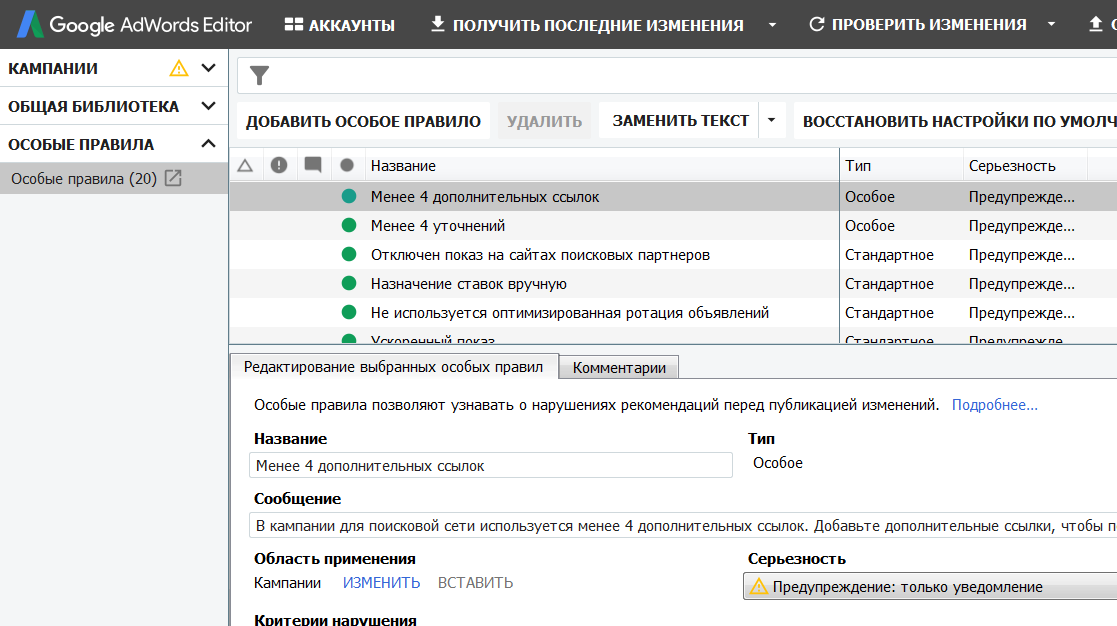
Task: Sort by Название column header
Action: pyautogui.click(x=602, y=166)
